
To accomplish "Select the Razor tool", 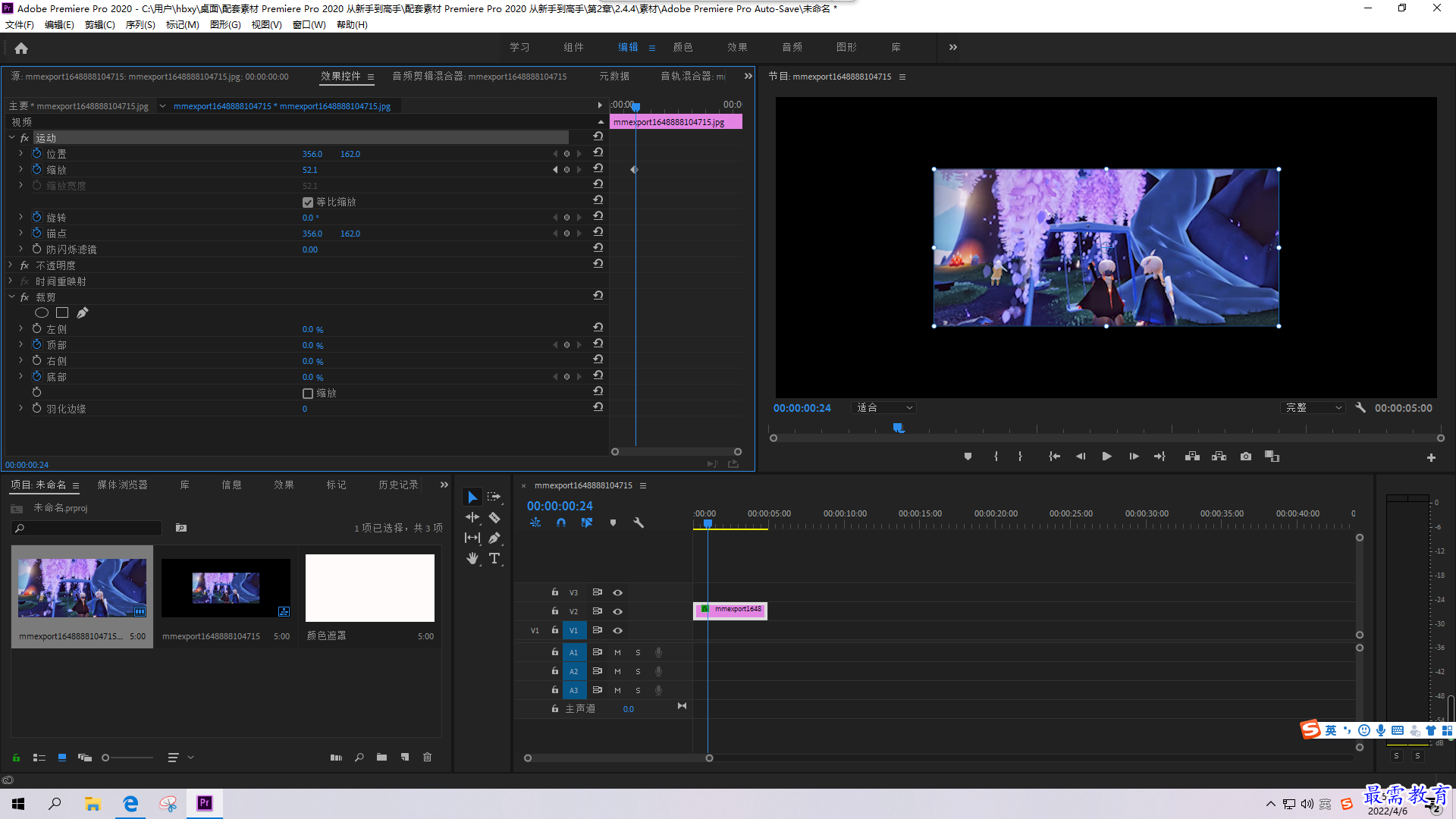I will [x=494, y=517].
